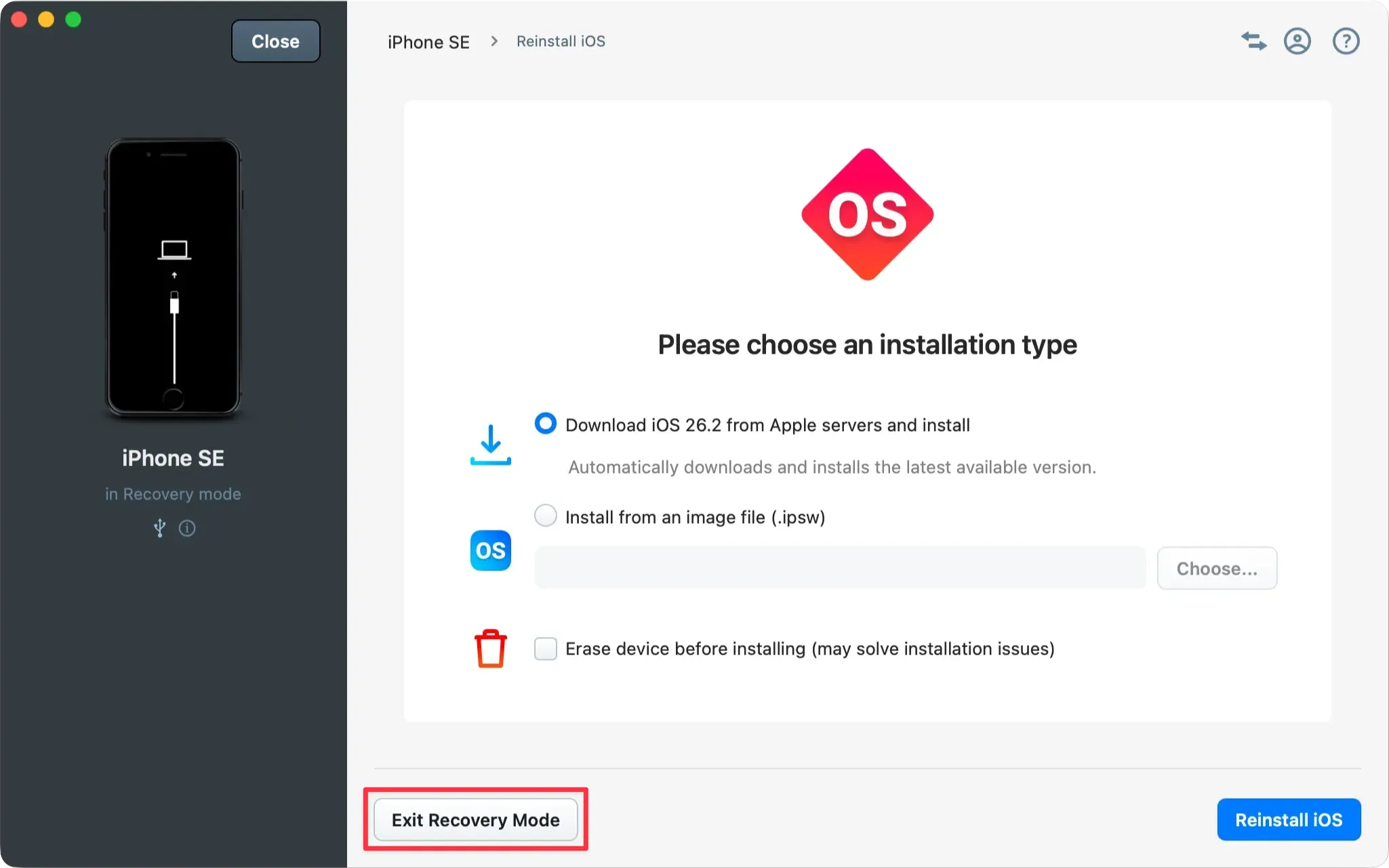Image resolution: width=1389 pixels, height=868 pixels.
Task: Open the account profile icon
Action: [1297, 41]
